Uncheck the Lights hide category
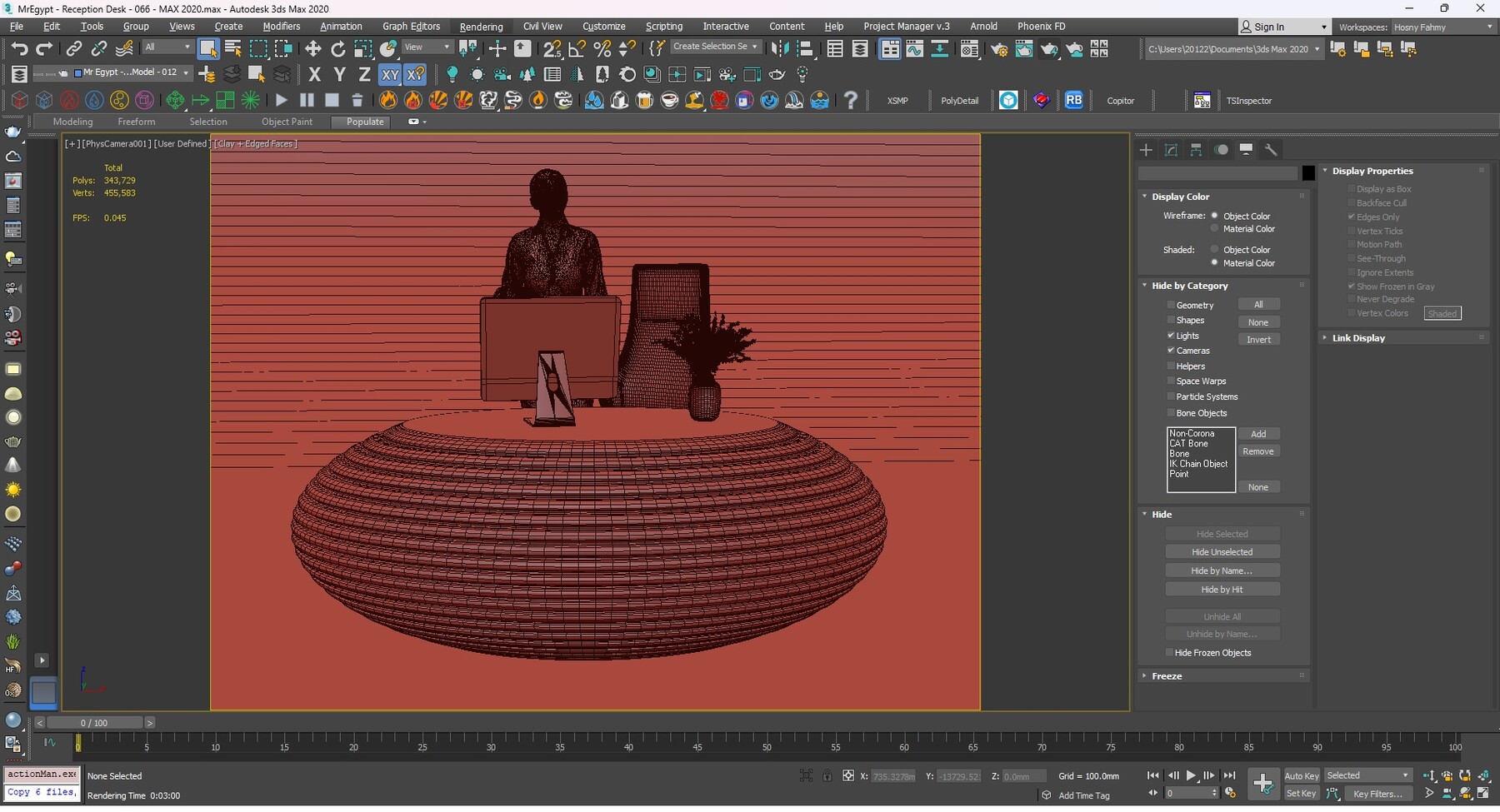Viewport: 1500px width, 812px height. click(1171, 336)
